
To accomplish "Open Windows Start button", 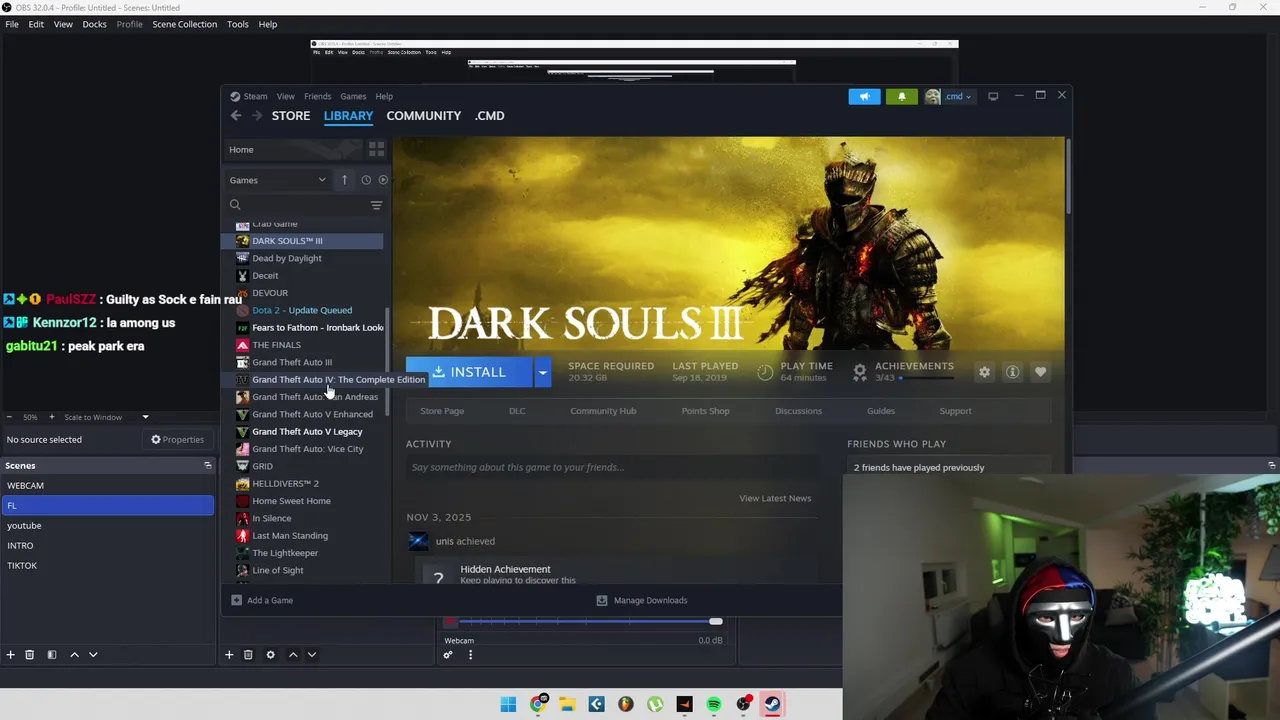I will [x=508, y=704].
